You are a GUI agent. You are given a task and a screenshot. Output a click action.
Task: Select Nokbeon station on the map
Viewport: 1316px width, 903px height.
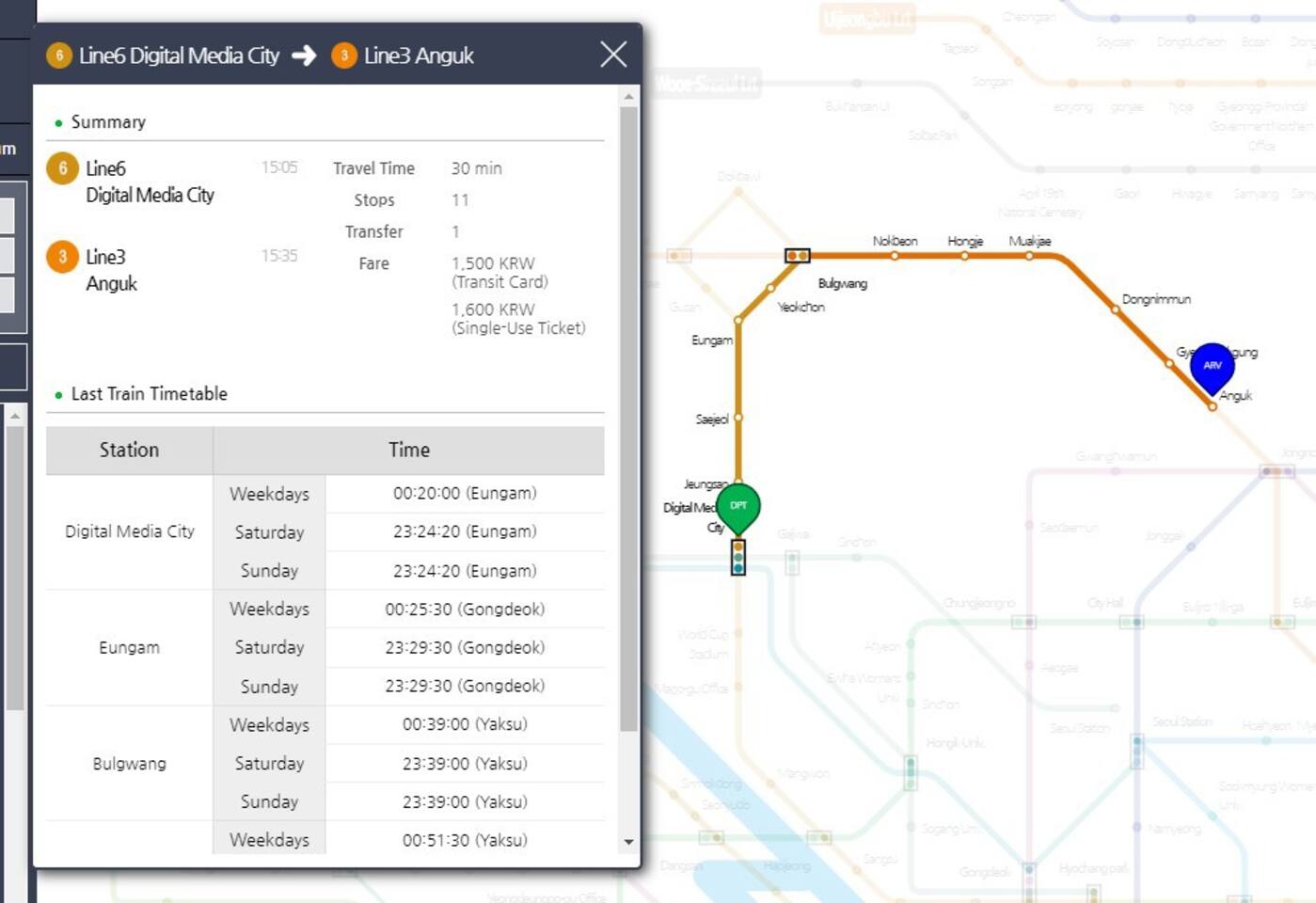895,255
